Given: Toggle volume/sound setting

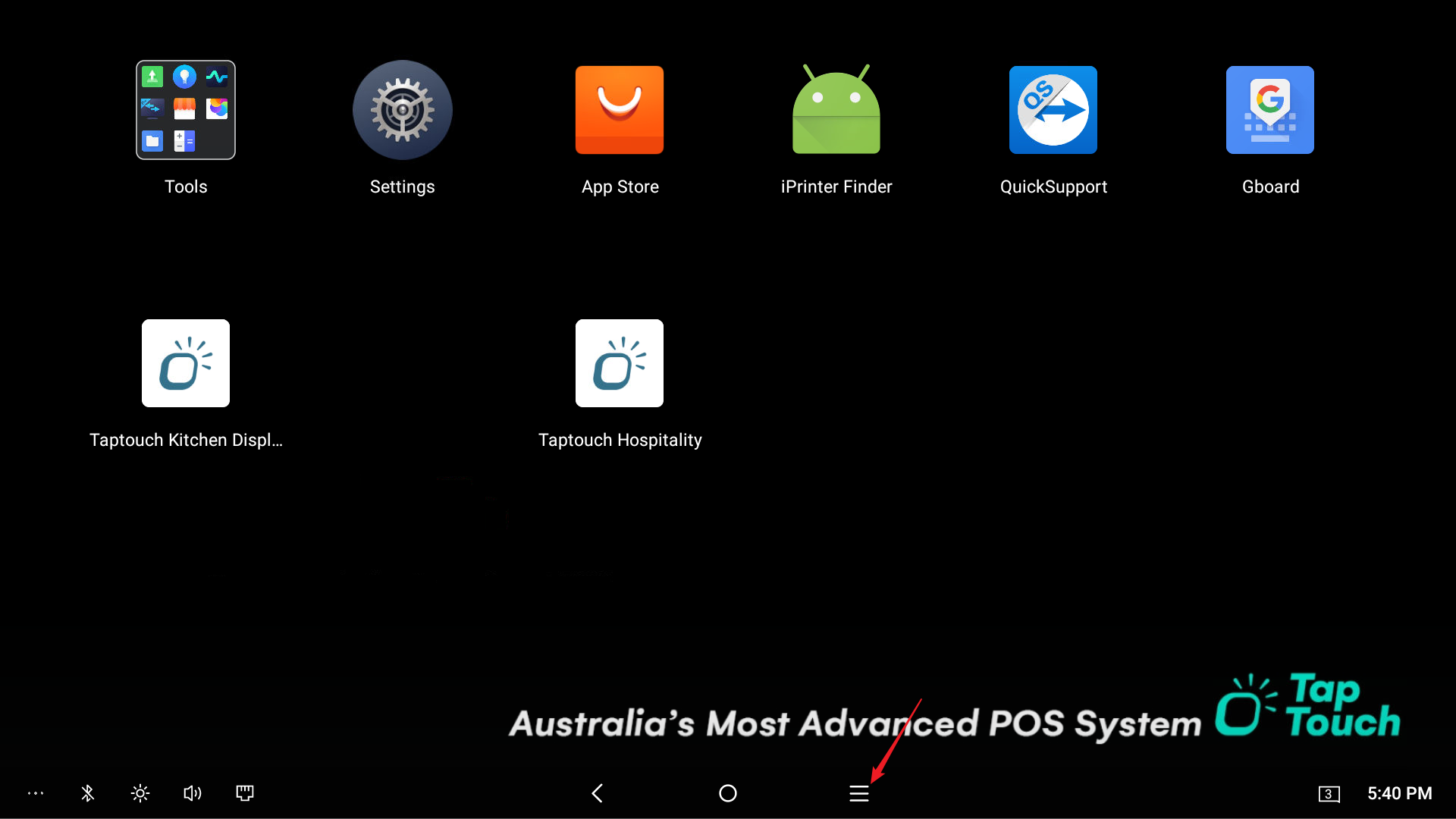Looking at the screenshot, I should click(x=192, y=793).
